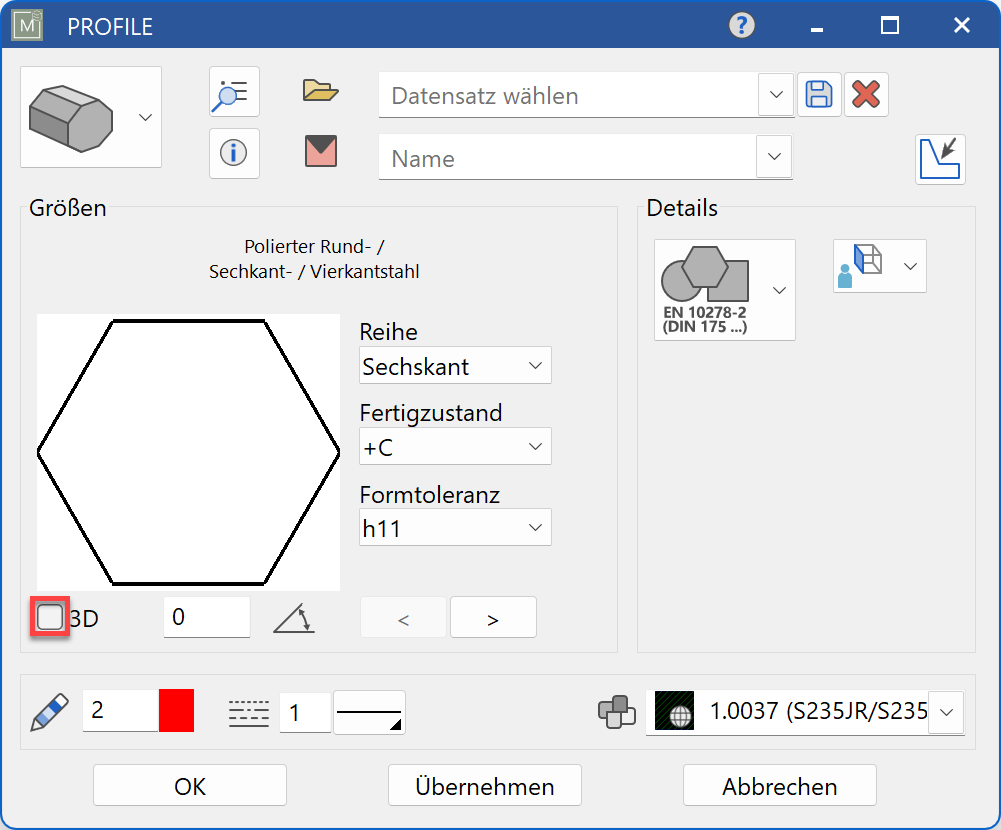Open a dataset via the folder icon
The width and height of the screenshot is (1001, 830).
[x=318, y=90]
